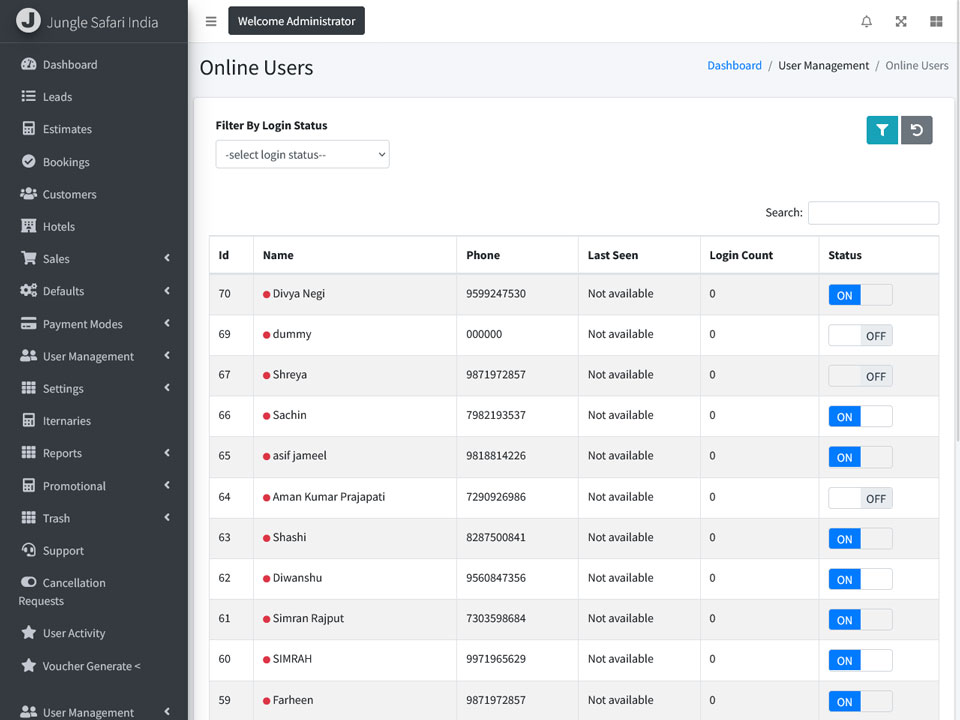Sort table by Login Count header
The width and height of the screenshot is (960, 720).
[x=759, y=255]
